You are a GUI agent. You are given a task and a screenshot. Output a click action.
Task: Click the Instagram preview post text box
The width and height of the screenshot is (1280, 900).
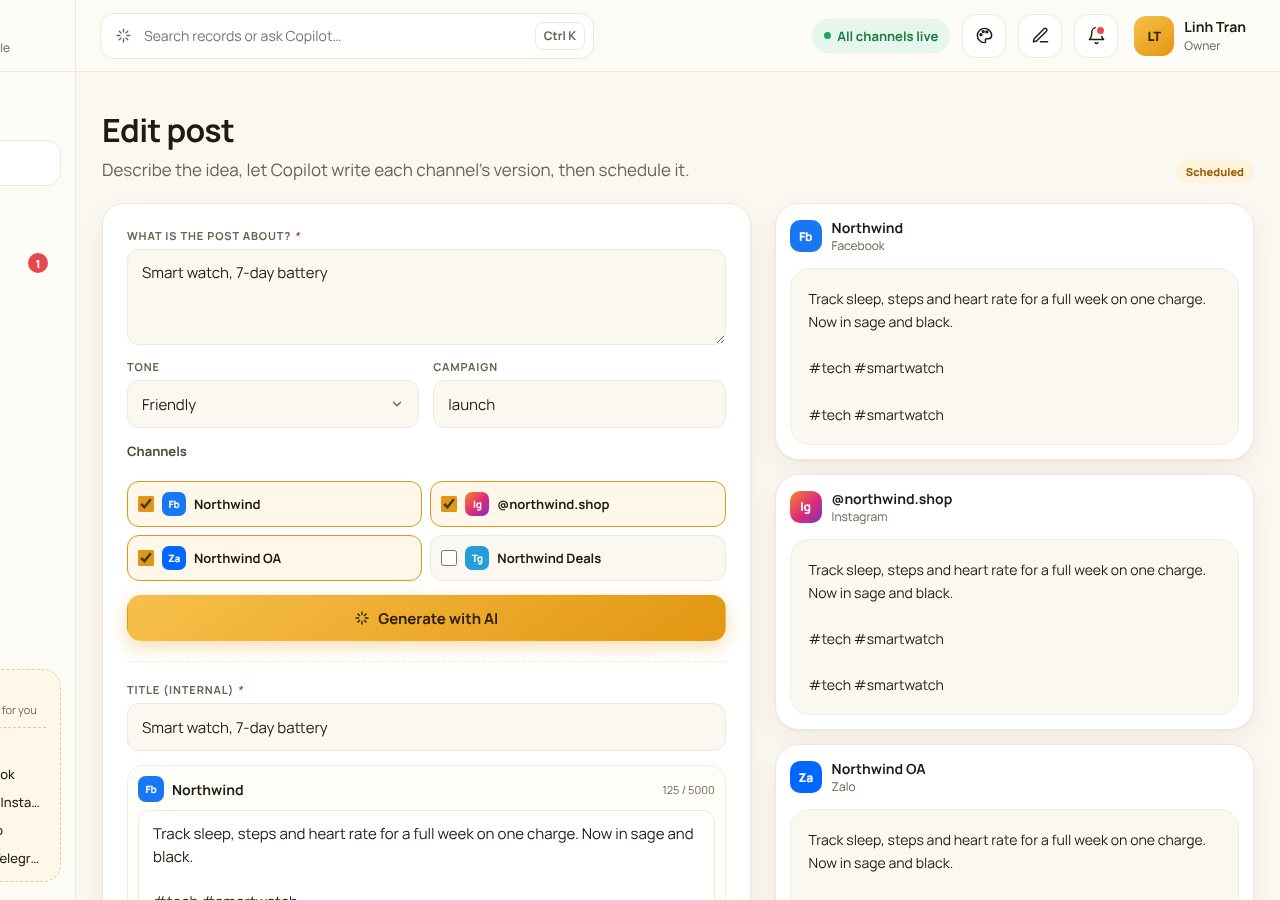(x=1014, y=627)
